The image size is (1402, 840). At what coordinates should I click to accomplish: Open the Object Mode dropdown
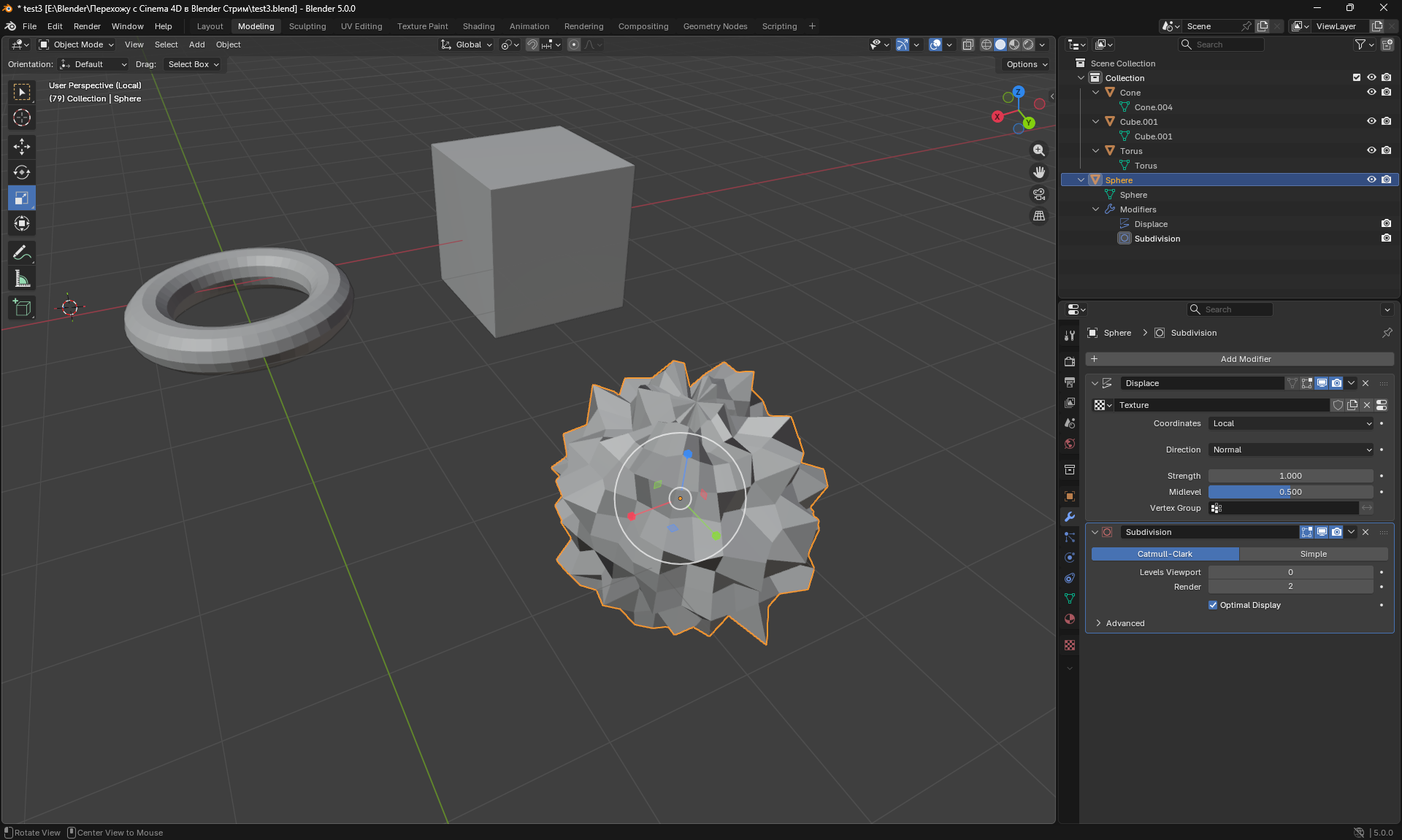tap(77, 45)
